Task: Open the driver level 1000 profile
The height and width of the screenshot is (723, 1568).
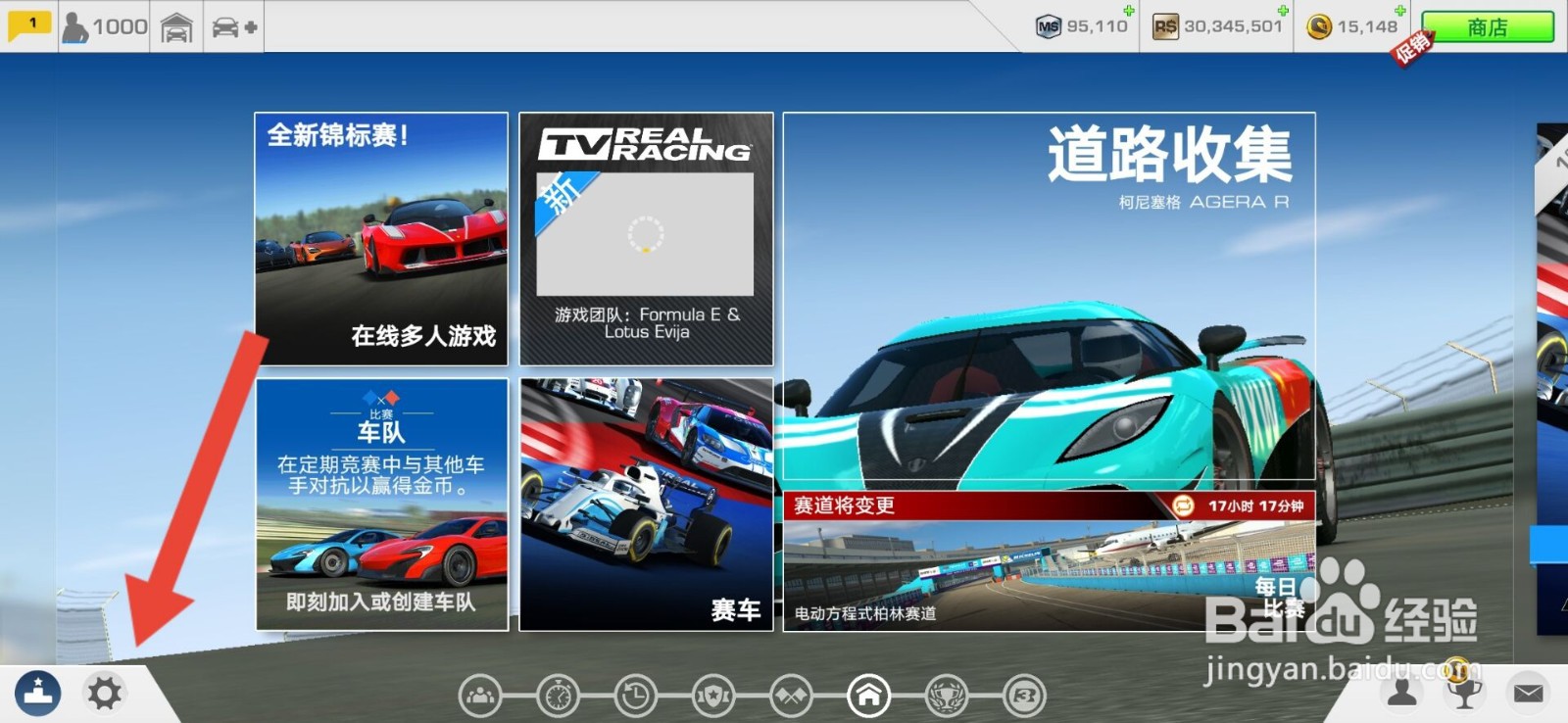Action: tap(104, 26)
